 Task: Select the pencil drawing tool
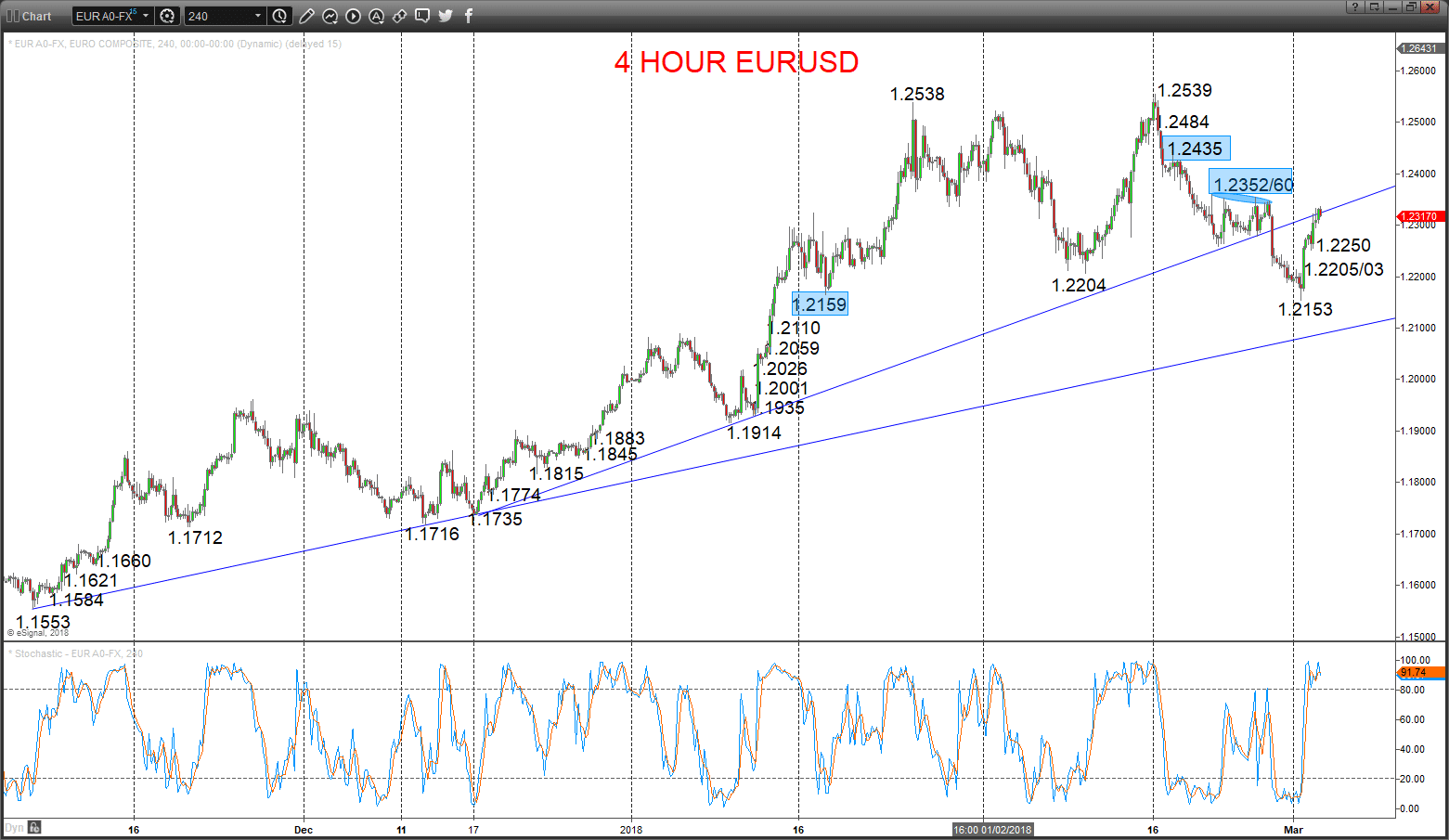click(307, 16)
